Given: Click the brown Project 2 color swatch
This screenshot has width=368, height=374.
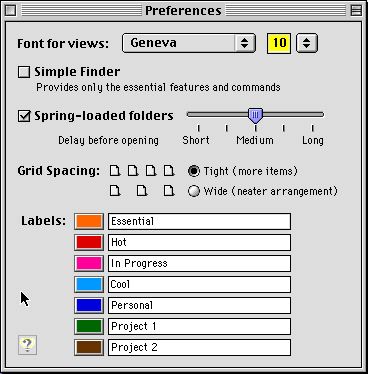Looking at the screenshot, I should (89, 347).
